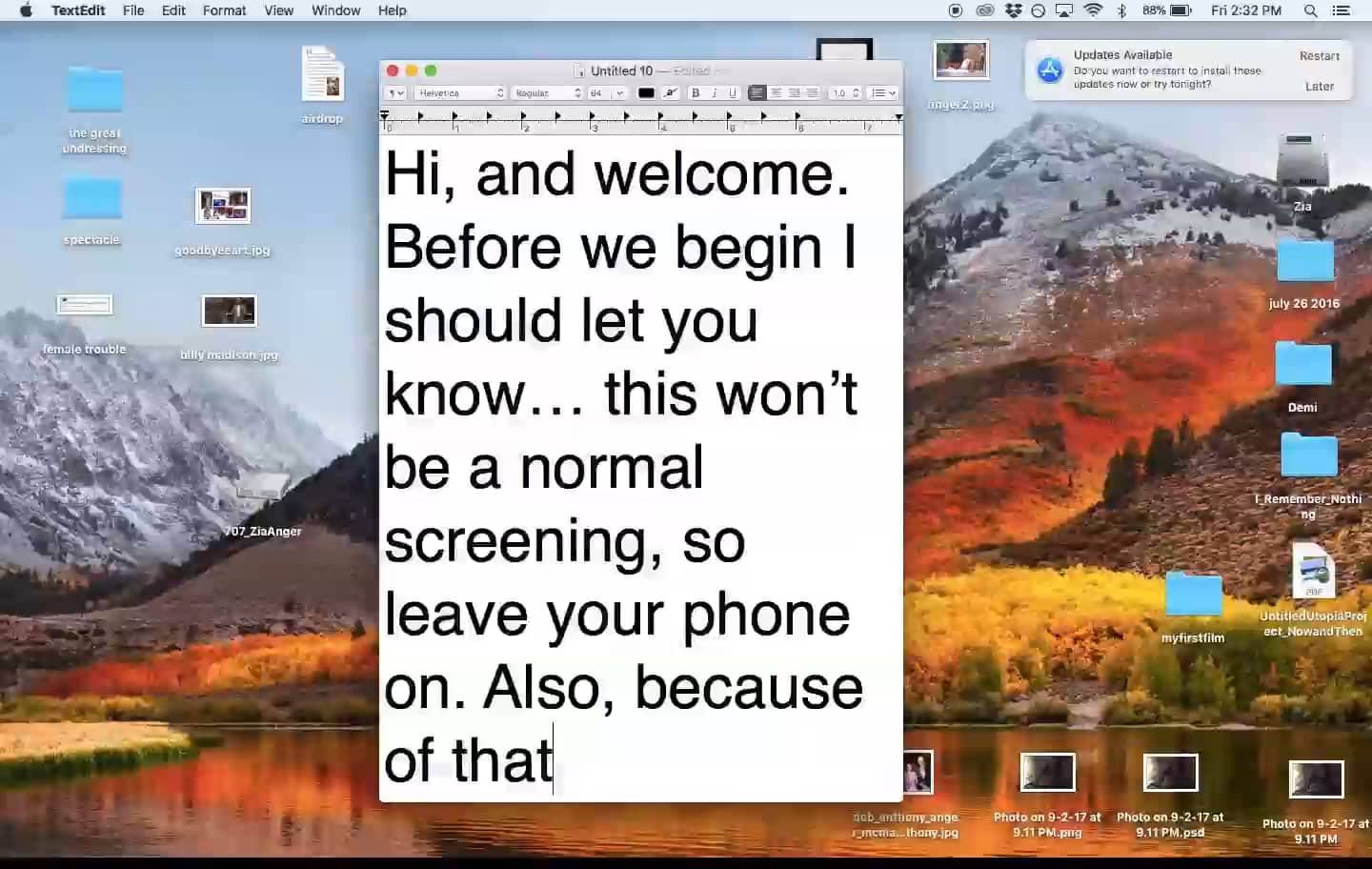Click Restart in the updates notification
The height and width of the screenshot is (869, 1372).
tap(1319, 56)
